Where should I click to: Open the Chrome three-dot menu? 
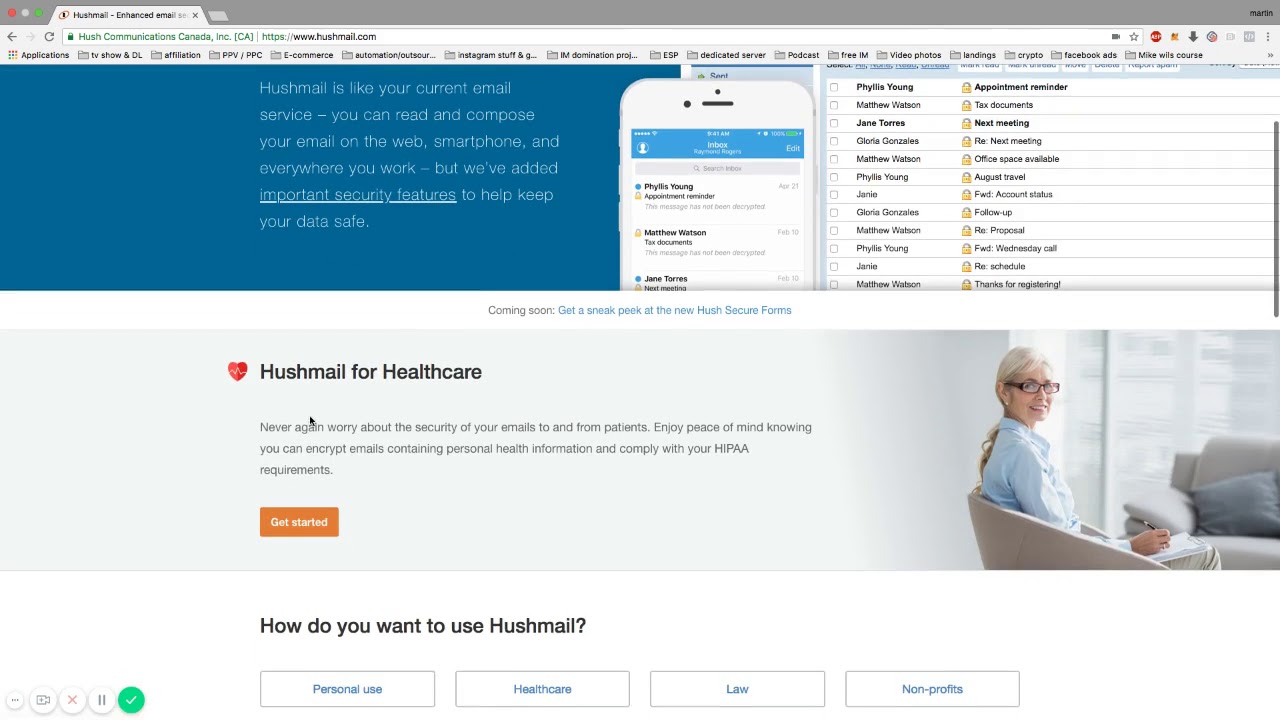tap(1268, 37)
